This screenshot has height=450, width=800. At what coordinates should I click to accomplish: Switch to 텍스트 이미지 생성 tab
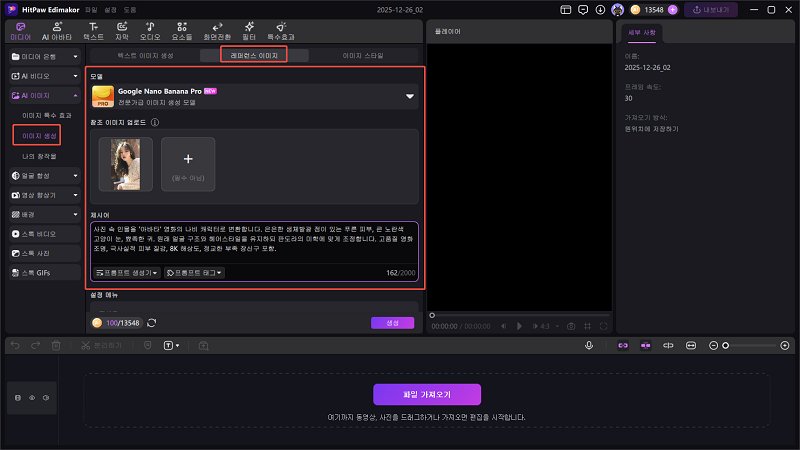[x=145, y=56]
